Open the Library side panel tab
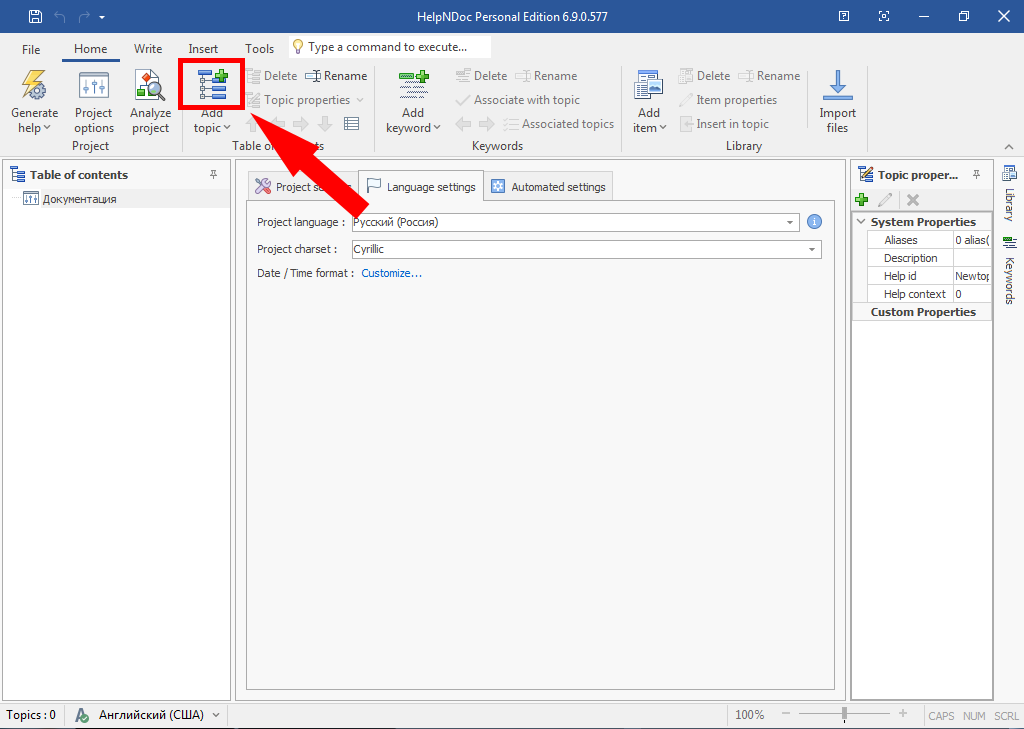The height and width of the screenshot is (729, 1024). coord(1009,193)
